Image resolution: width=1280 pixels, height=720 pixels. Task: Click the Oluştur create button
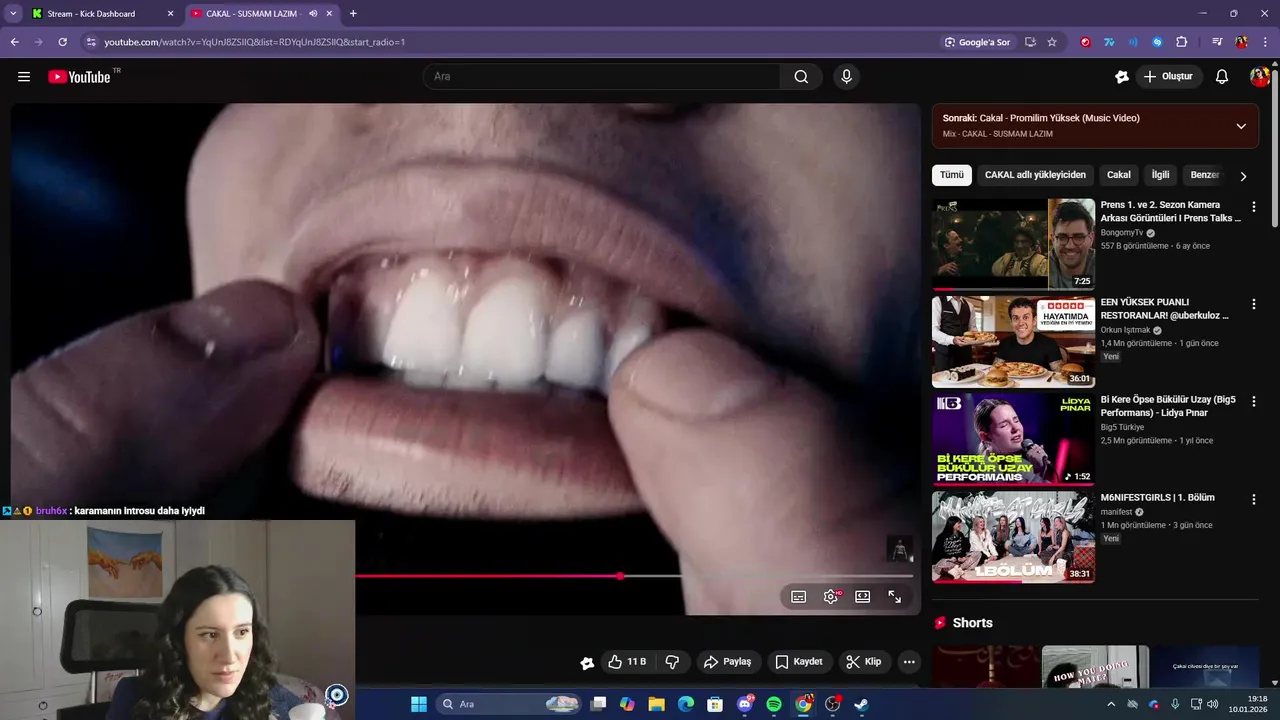point(1169,77)
